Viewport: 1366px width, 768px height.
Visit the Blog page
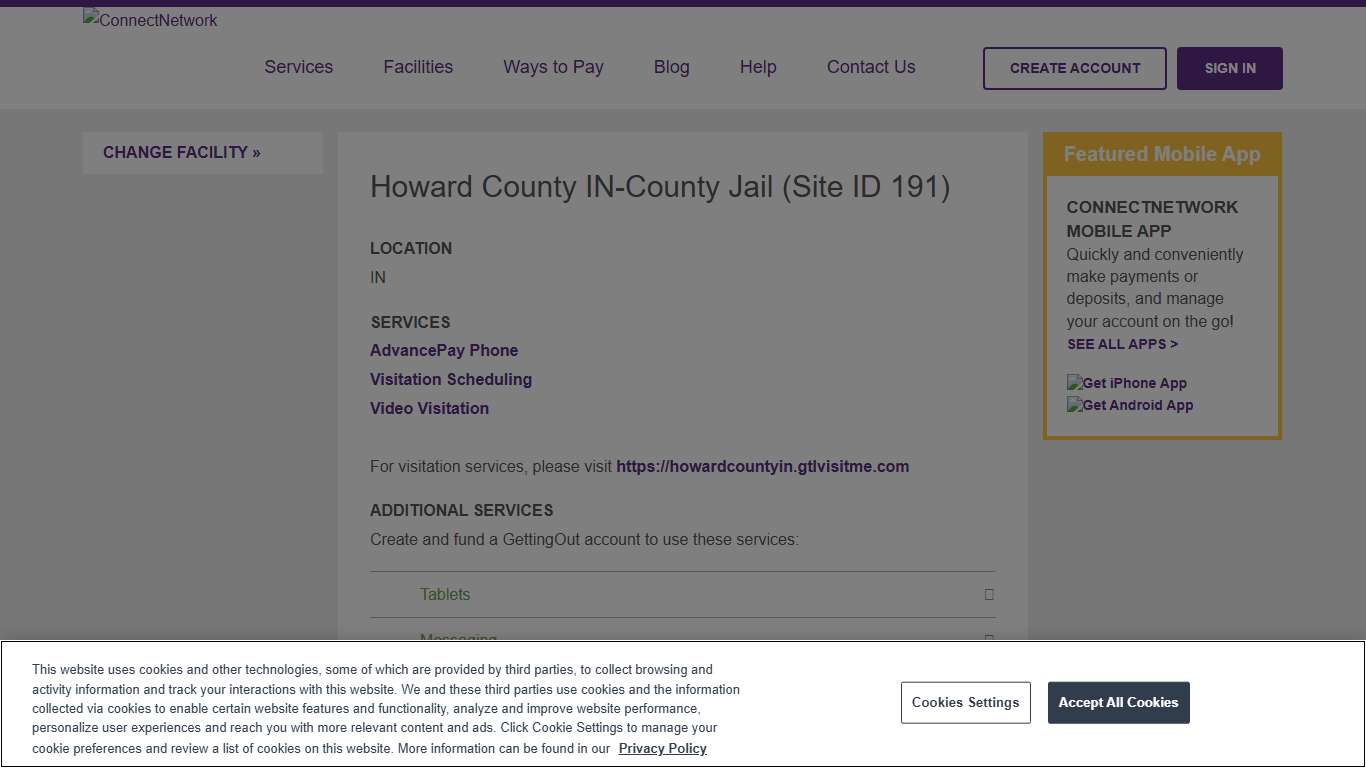click(x=671, y=67)
